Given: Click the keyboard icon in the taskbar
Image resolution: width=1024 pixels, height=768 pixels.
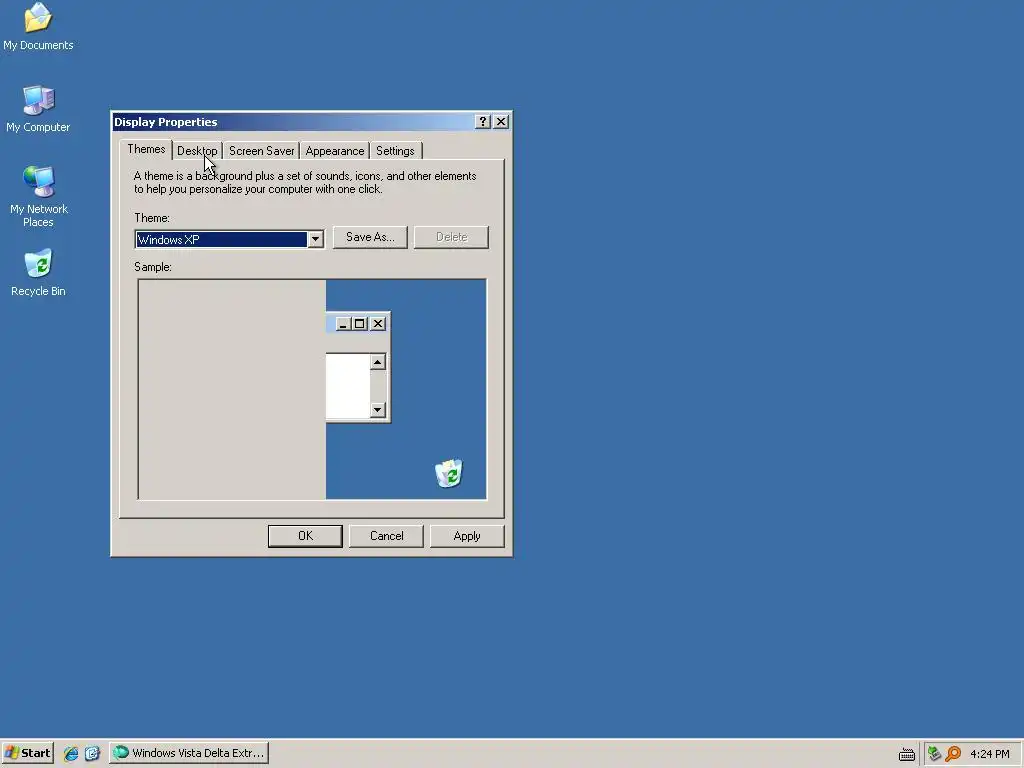Looking at the screenshot, I should pos(906,754).
